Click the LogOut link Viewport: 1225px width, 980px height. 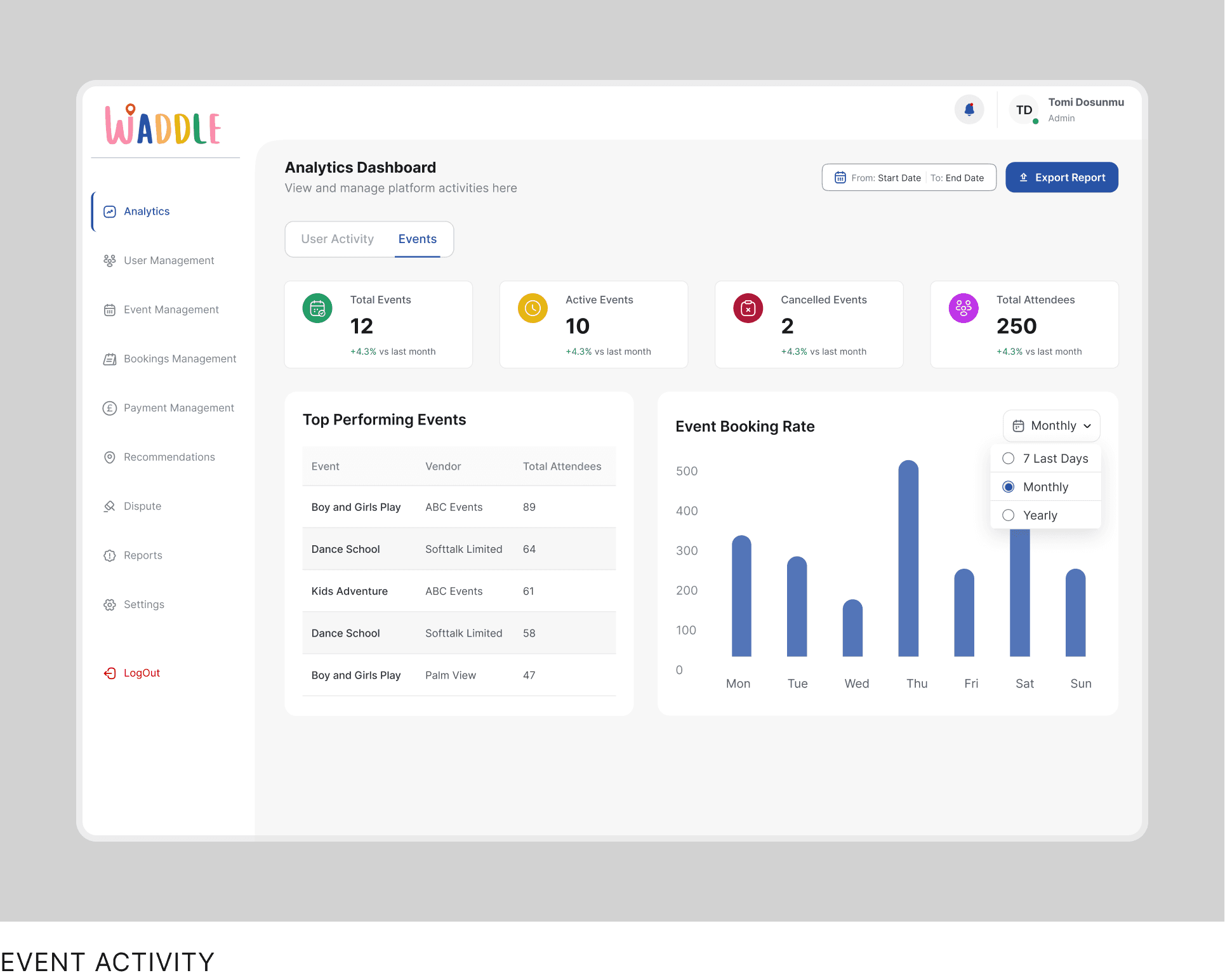click(141, 673)
